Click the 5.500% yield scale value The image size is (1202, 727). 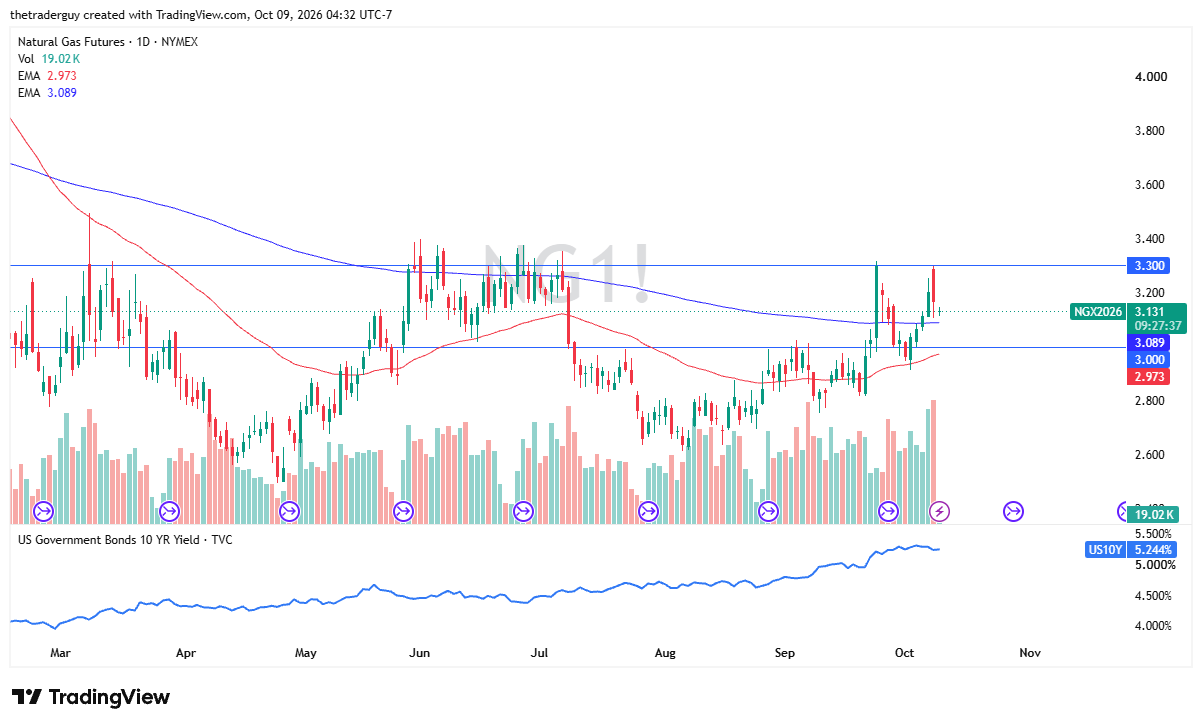[x=1152, y=535]
